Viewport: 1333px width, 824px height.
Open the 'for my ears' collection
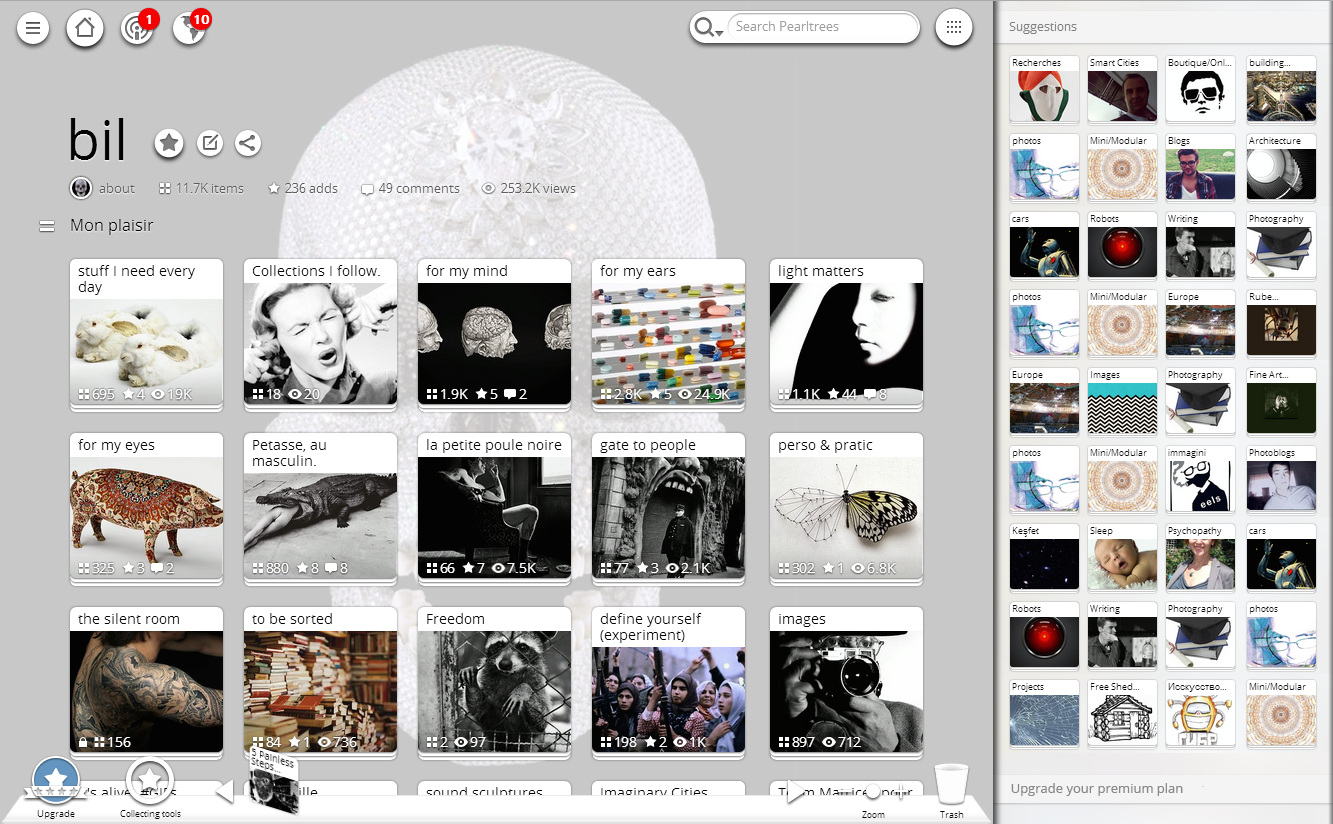tap(668, 334)
